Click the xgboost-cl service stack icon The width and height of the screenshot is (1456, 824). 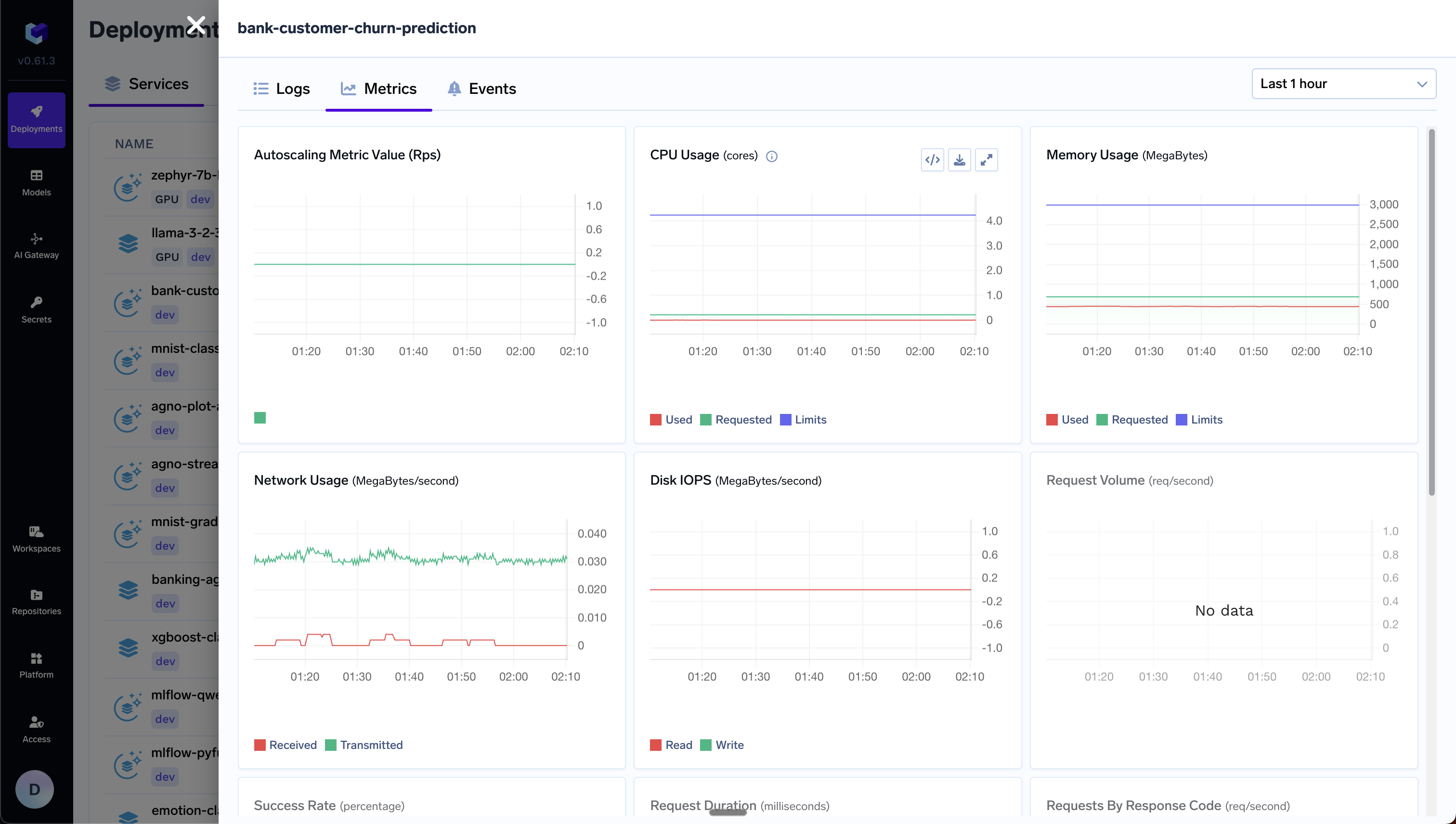tap(128, 648)
